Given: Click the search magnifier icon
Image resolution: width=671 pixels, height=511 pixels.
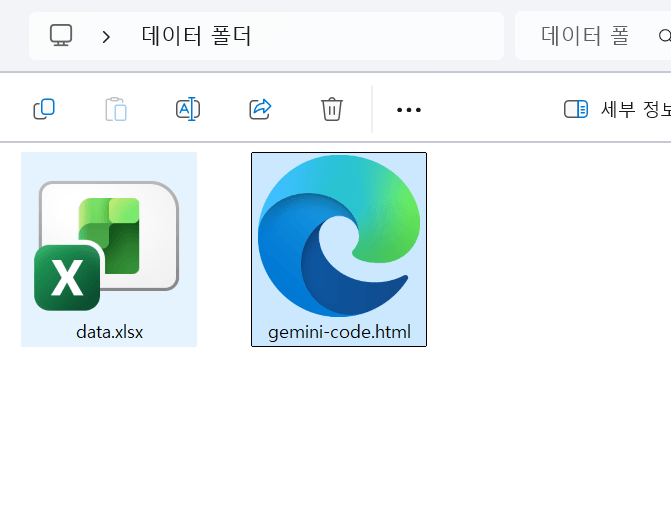Looking at the screenshot, I should pos(665,36).
